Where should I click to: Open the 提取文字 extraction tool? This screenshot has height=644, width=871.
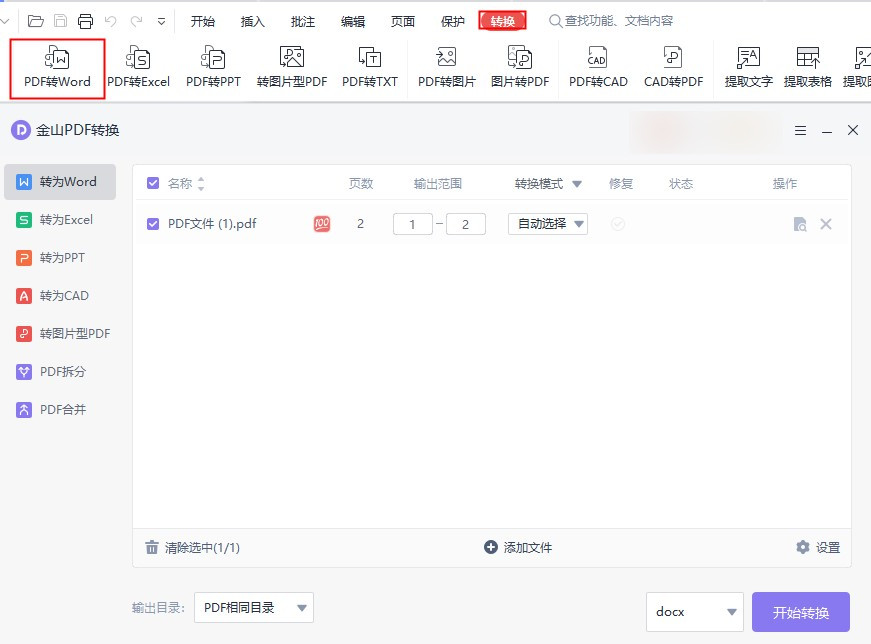pyautogui.click(x=748, y=65)
